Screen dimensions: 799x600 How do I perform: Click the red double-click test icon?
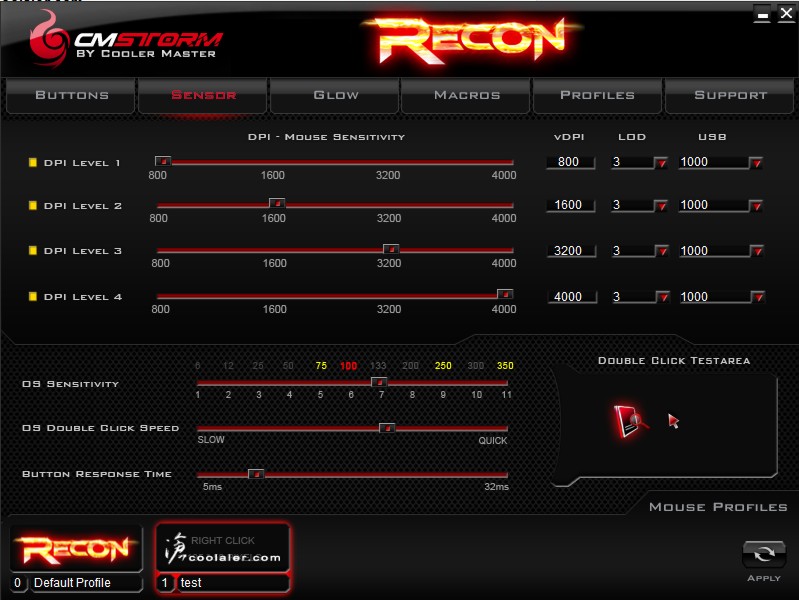(x=631, y=422)
